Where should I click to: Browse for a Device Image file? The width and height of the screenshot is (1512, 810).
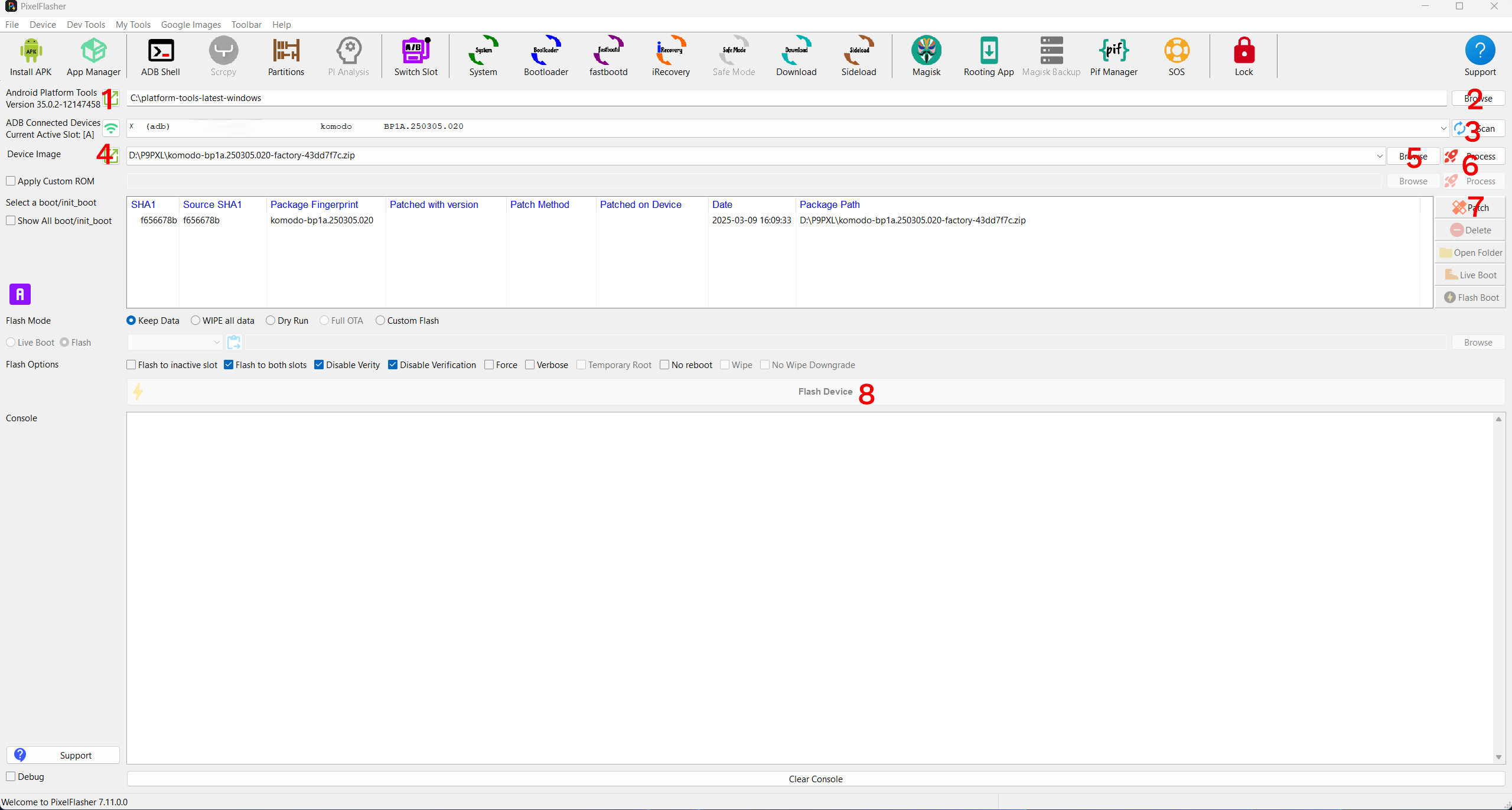1413,156
